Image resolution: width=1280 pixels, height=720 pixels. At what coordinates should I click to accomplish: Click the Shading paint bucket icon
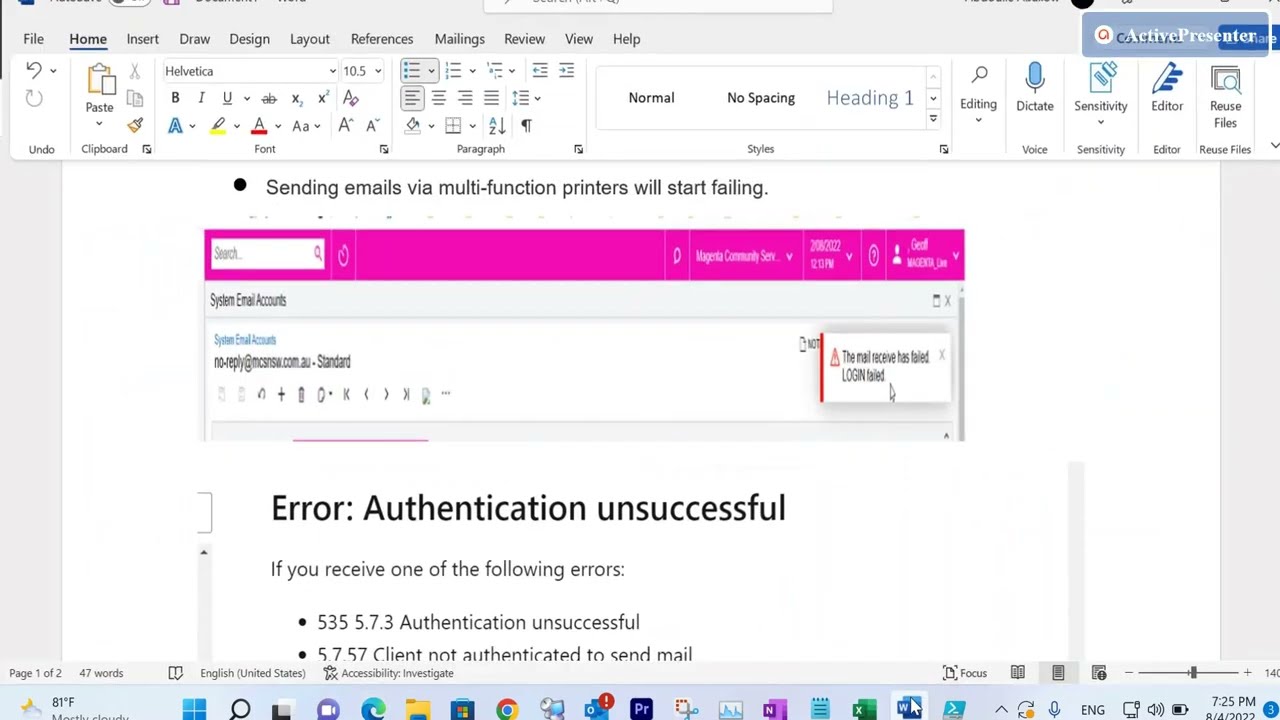point(413,126)
